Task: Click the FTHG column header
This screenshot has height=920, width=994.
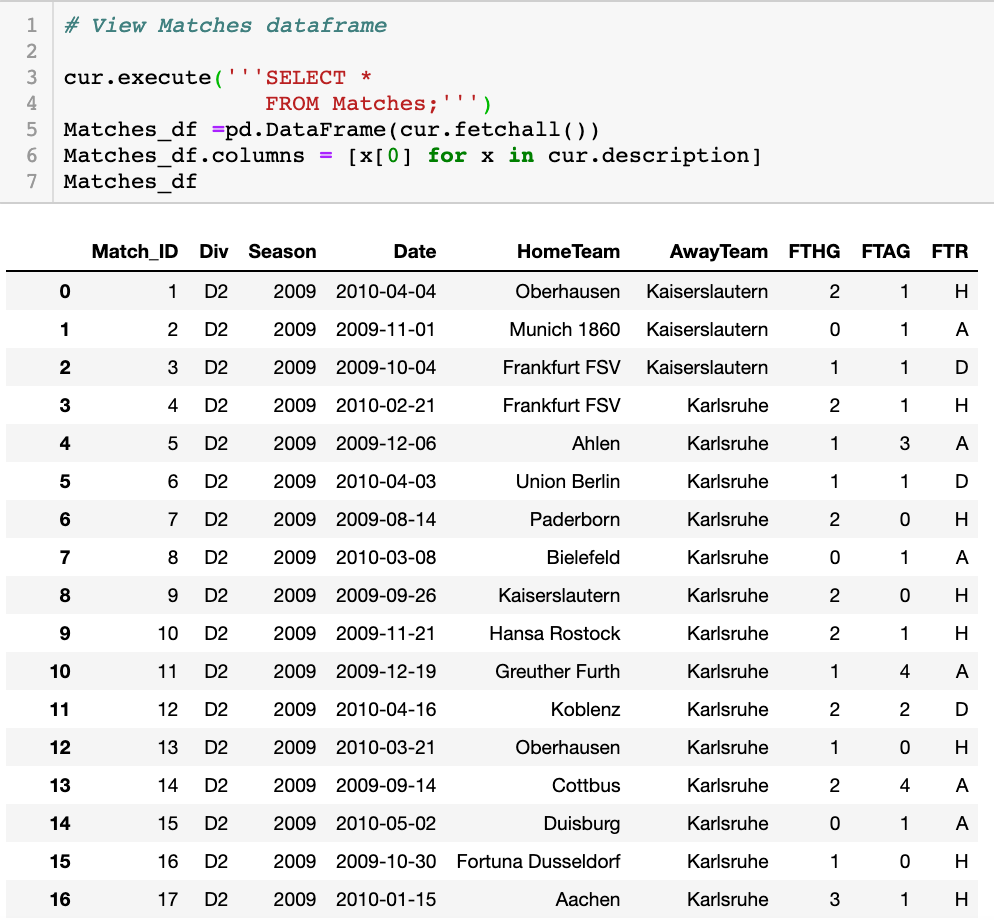Action: coord(815,252)
